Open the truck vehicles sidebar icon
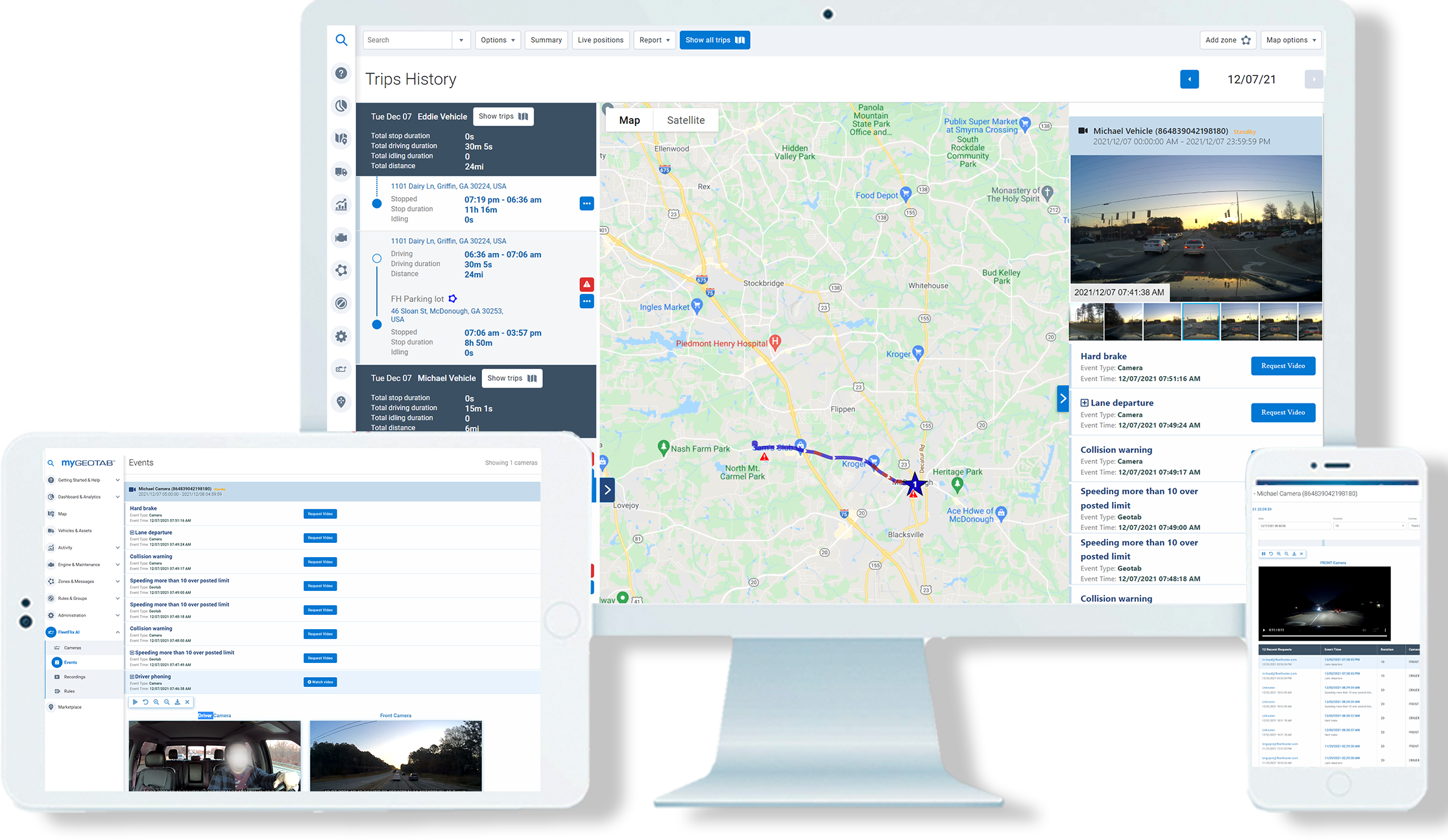The image size is (1448, 840). tap(341, 172)
